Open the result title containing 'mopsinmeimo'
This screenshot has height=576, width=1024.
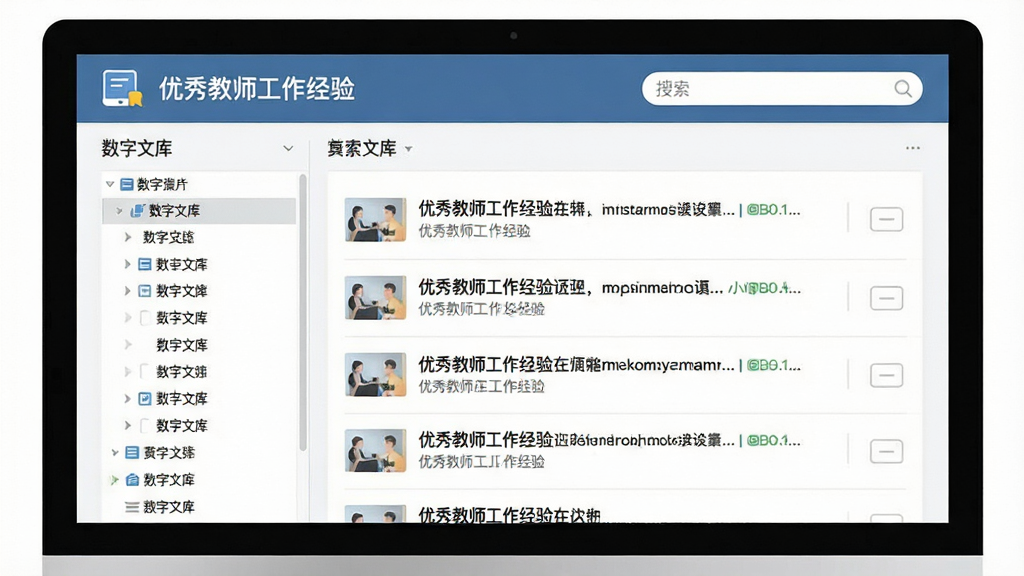point(571,287)
